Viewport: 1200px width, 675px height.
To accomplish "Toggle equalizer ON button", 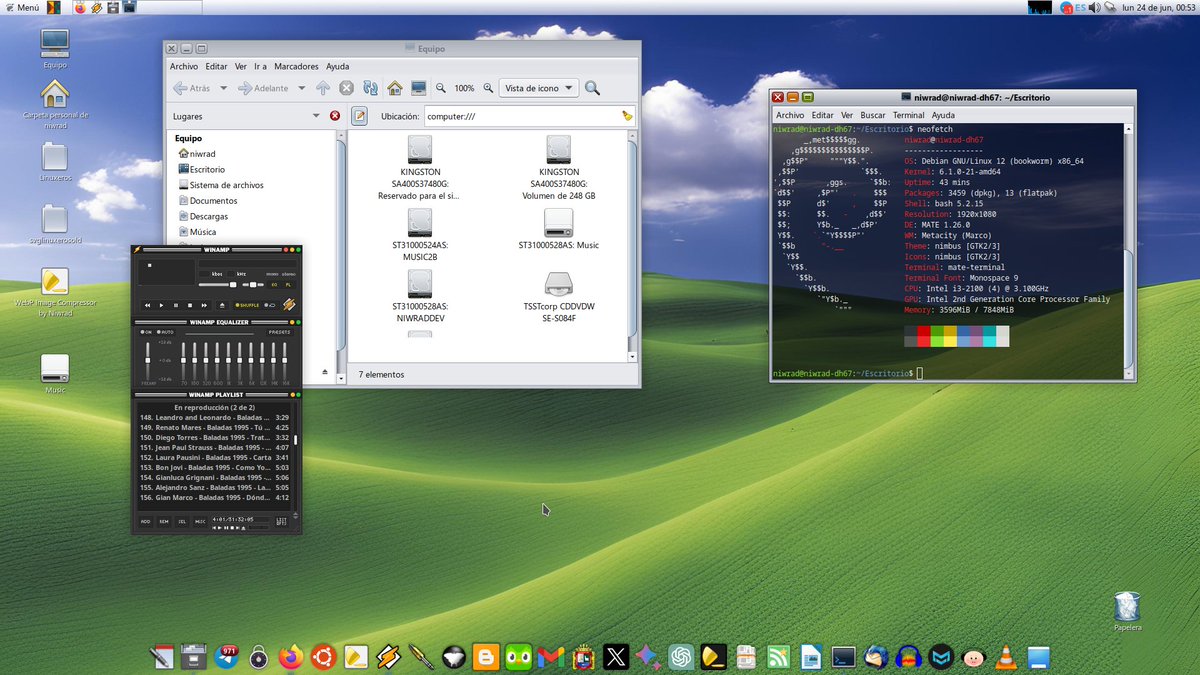I will pos(146,332).
